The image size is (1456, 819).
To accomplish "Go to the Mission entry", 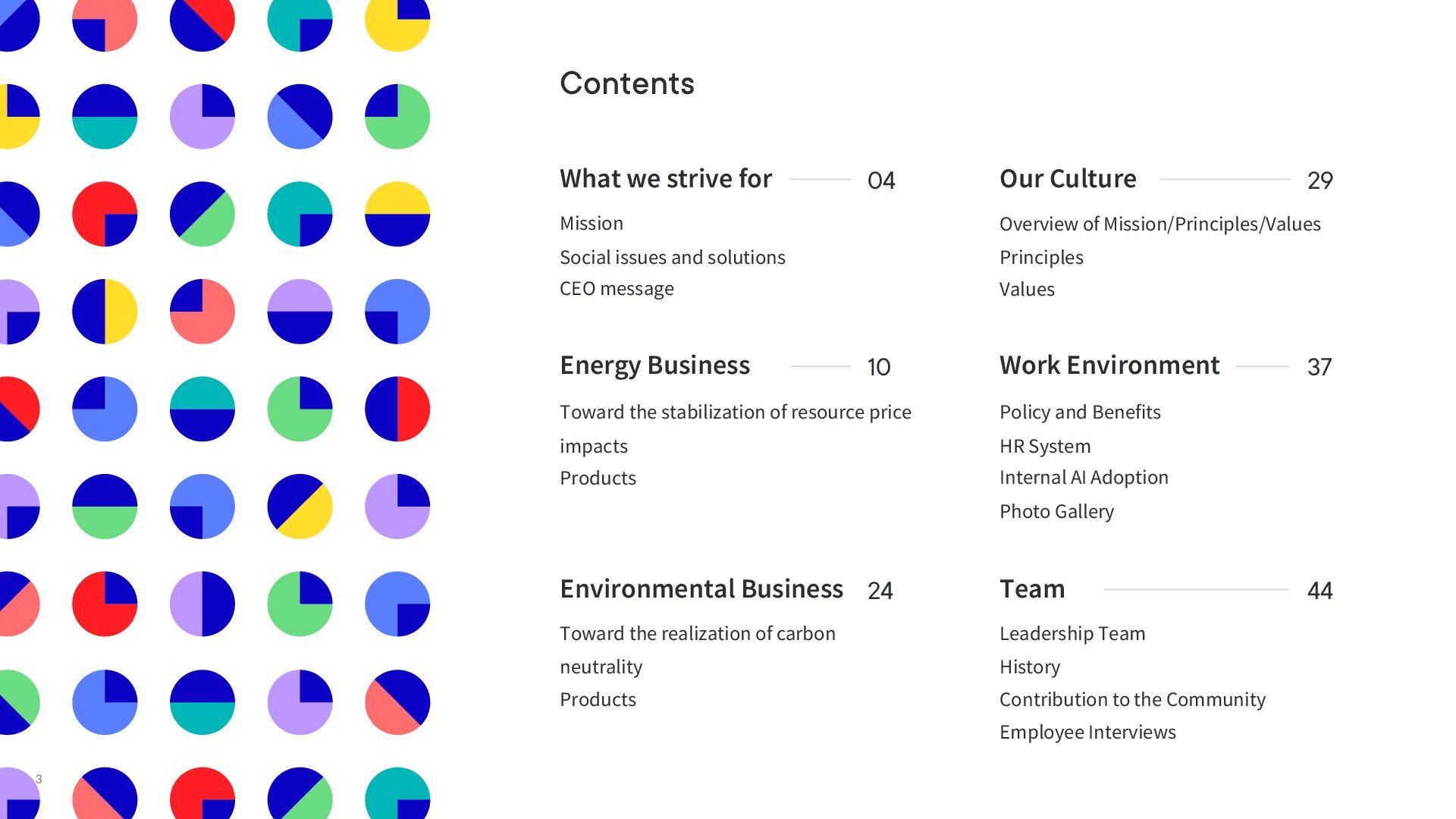I will (x=591, y=224).
